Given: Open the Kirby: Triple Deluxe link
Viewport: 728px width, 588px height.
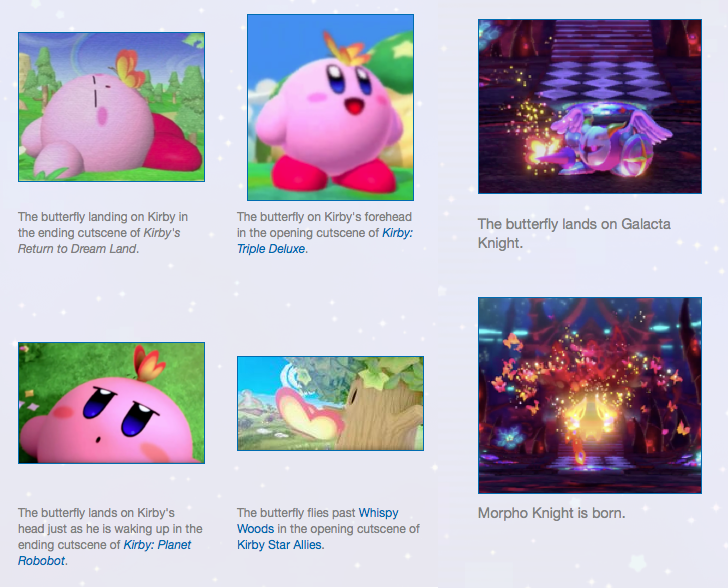Looking at the screenshot, I should pos(325,241).
